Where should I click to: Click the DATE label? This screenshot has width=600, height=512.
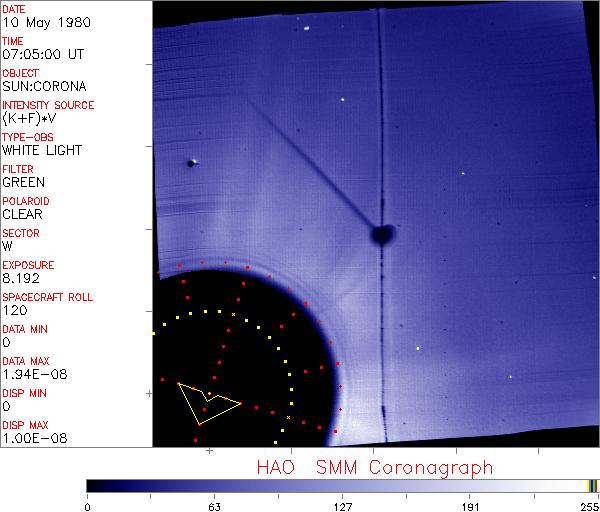pos(13,9)
